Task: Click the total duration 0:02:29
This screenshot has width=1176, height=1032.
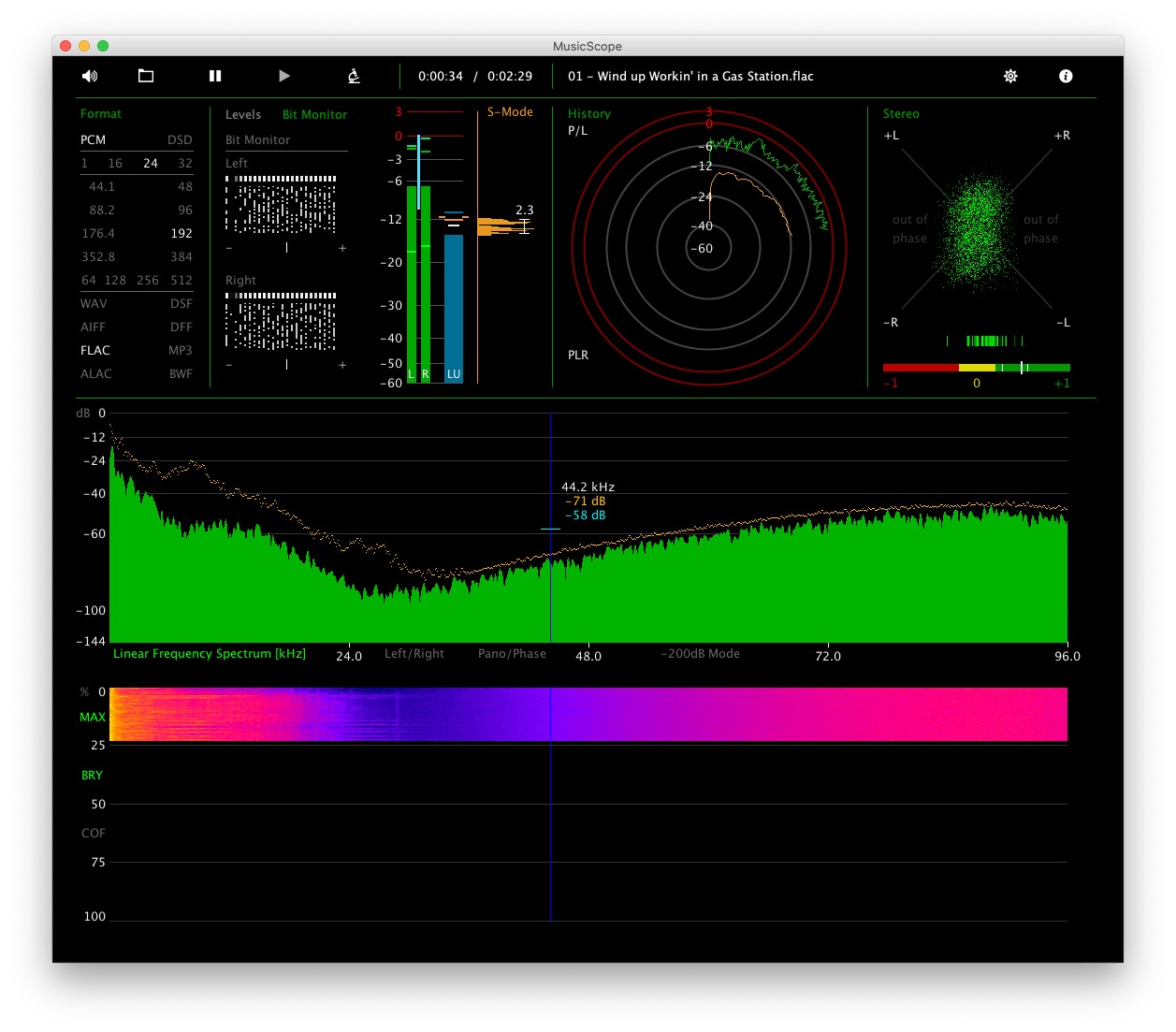Action: tap(510, 76)
